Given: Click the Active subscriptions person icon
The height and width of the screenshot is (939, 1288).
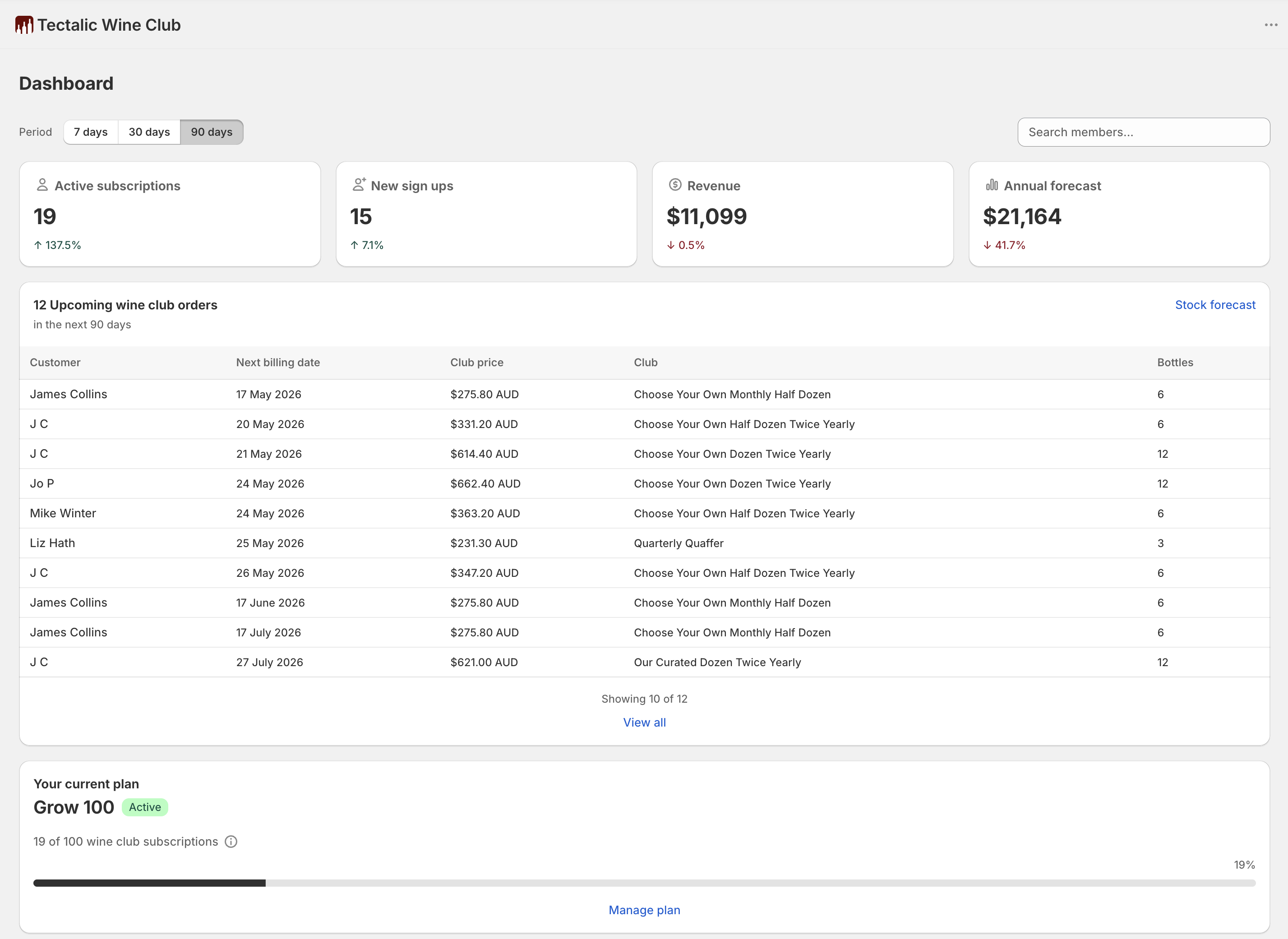Looking at the screenshot, I should pos(42,185).
